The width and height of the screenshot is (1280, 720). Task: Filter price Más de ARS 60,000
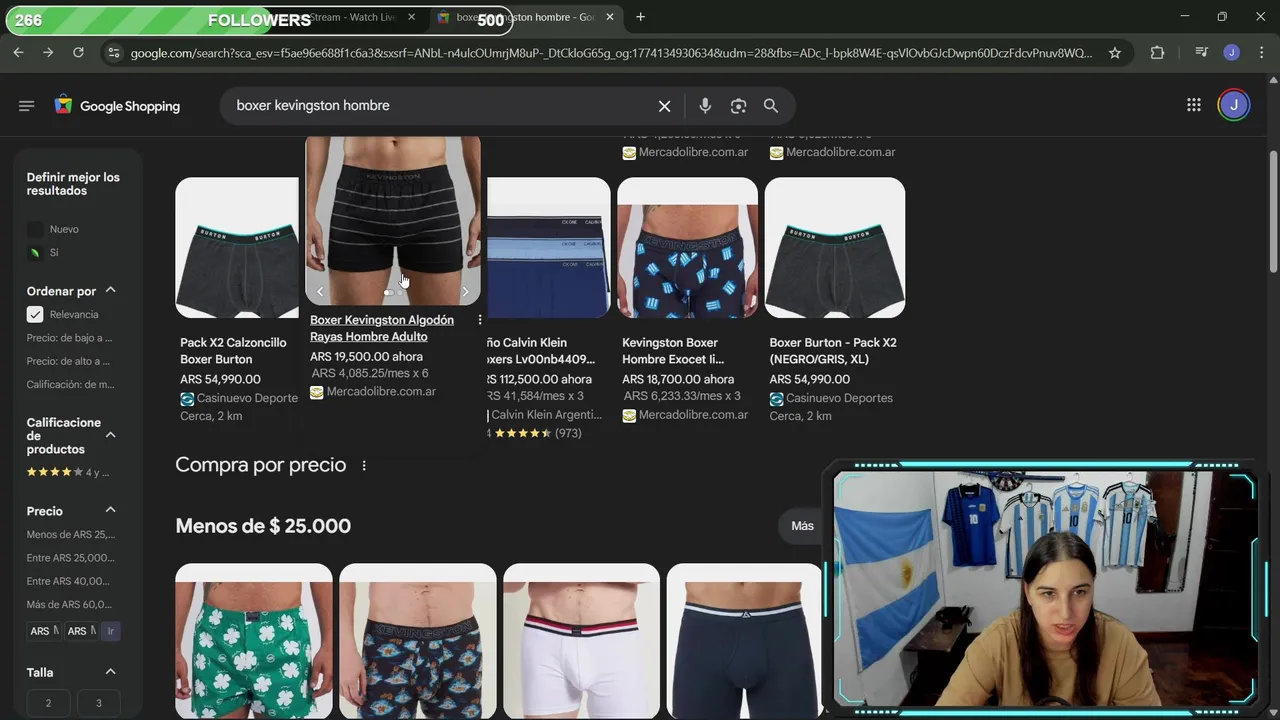tap(69, 604)
